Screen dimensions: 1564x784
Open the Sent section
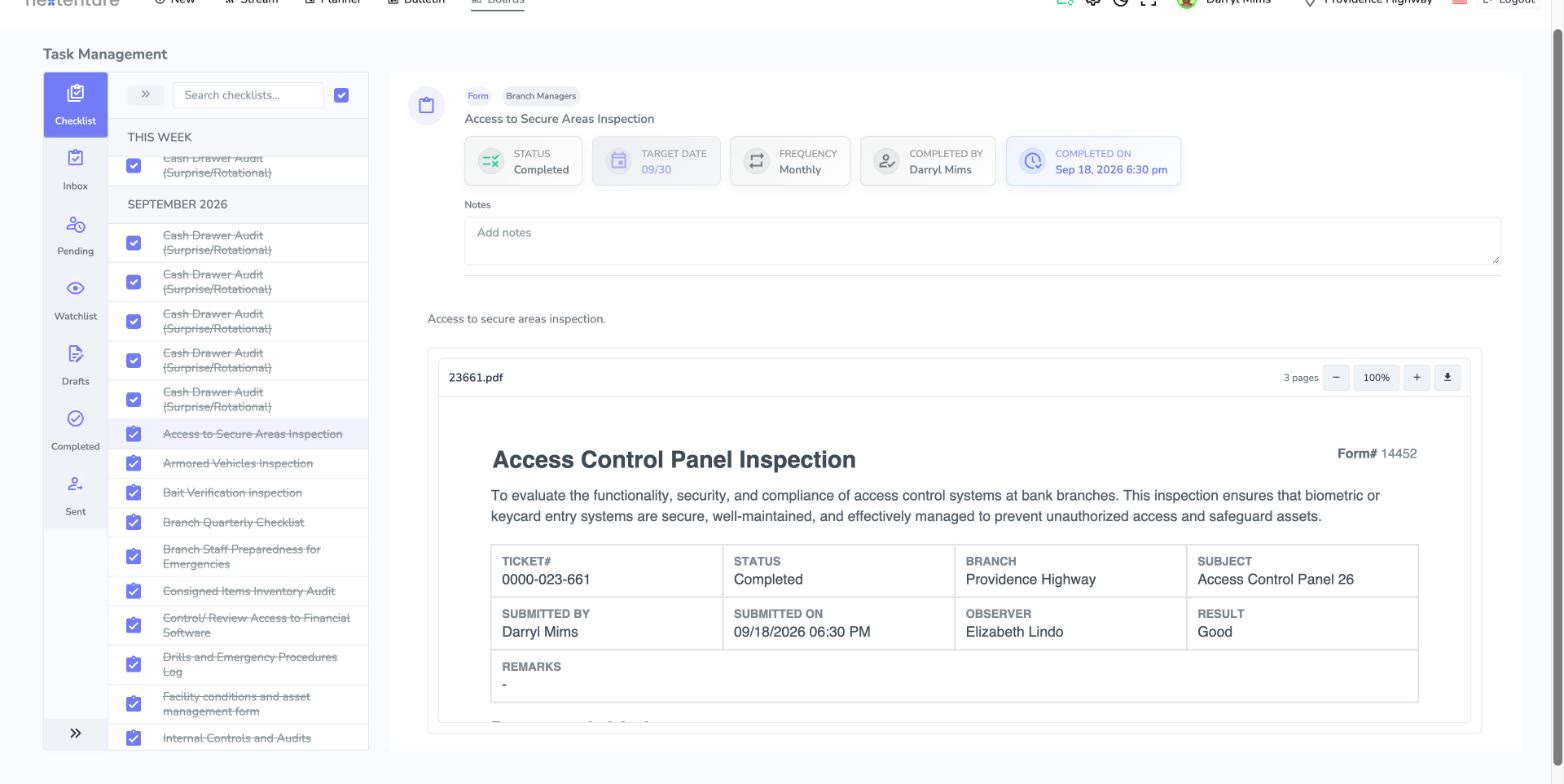[x=75, y=494]
